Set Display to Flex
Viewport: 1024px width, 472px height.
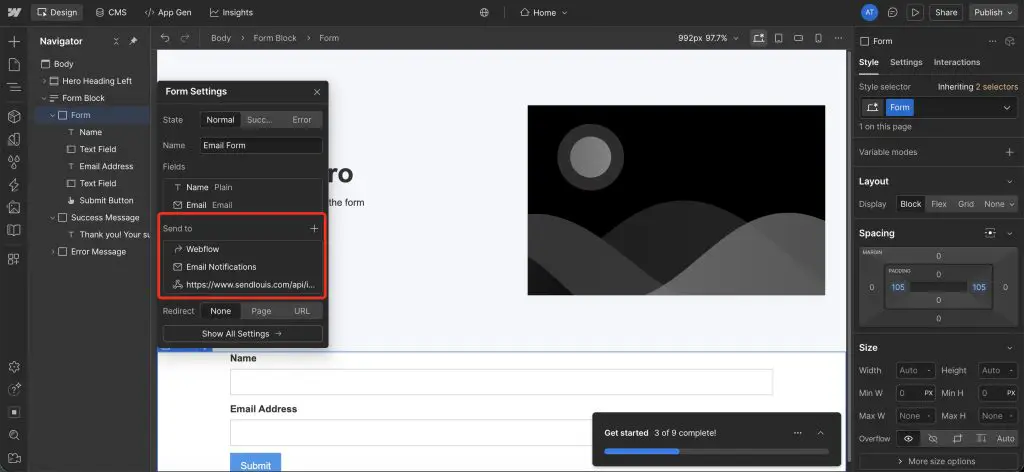coord(938,204)
